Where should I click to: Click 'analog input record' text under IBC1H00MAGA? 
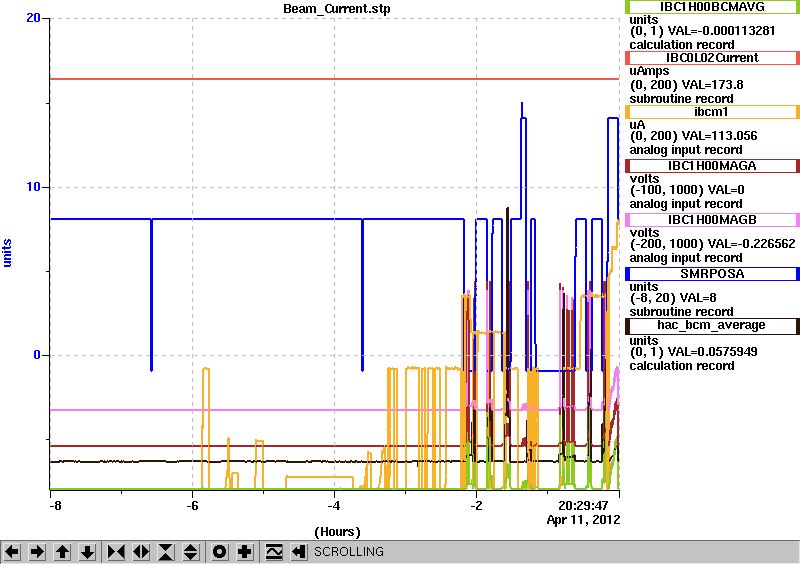pos(686,204)
